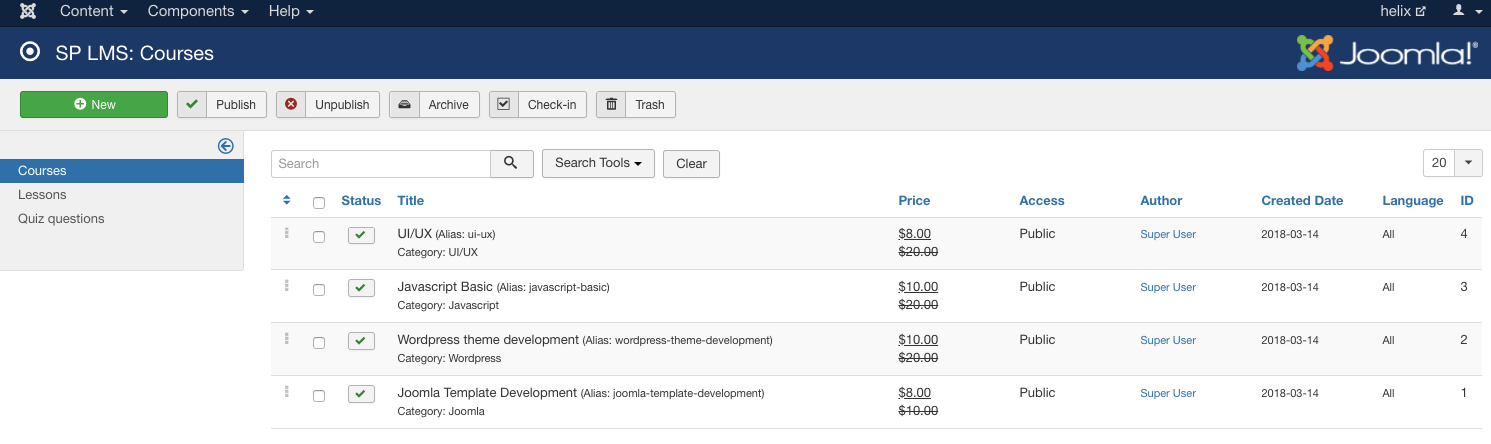Toggle published status of UI/UX course

pyautogui.click(x=361, y=236)
